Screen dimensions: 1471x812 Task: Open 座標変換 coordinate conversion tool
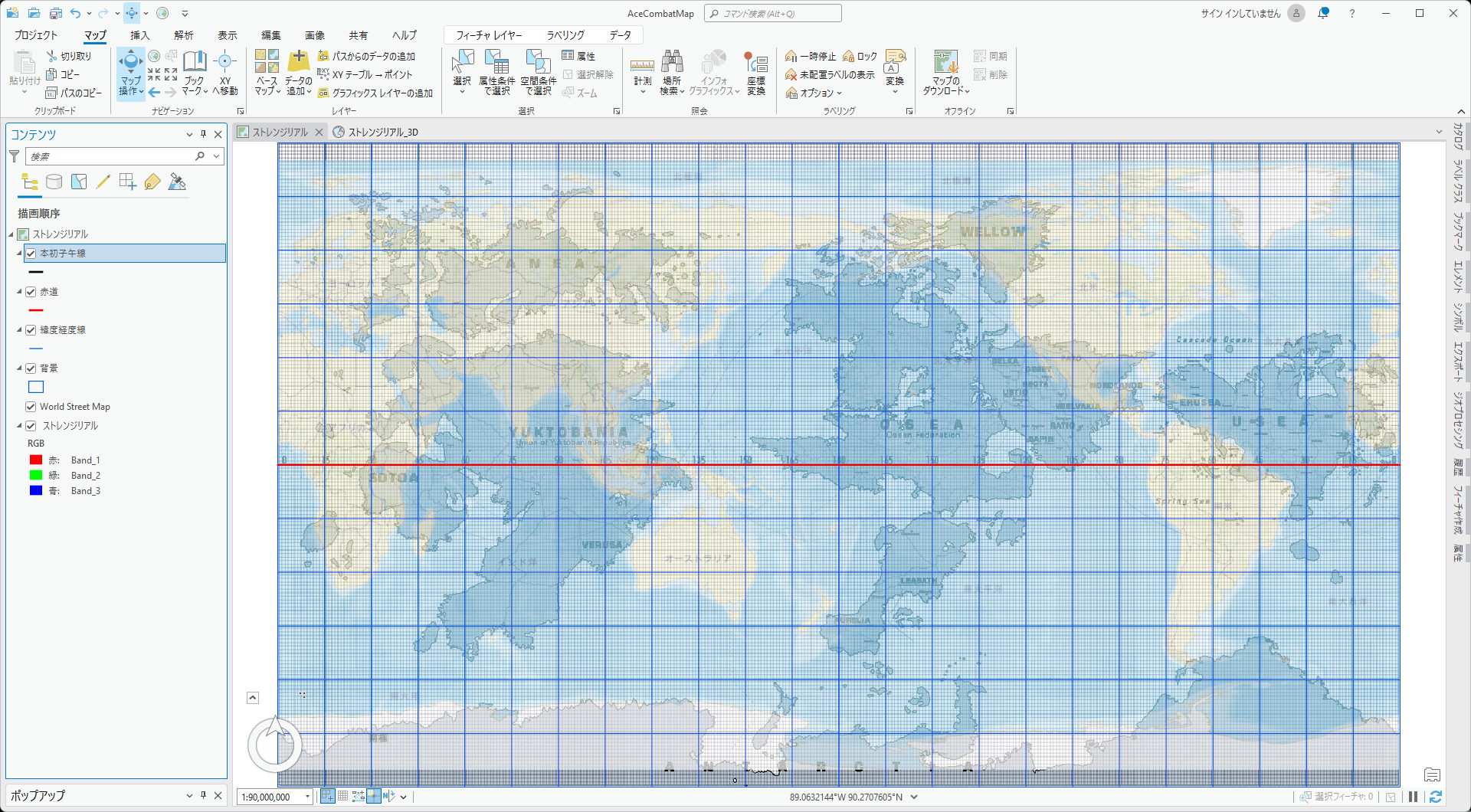756,74
